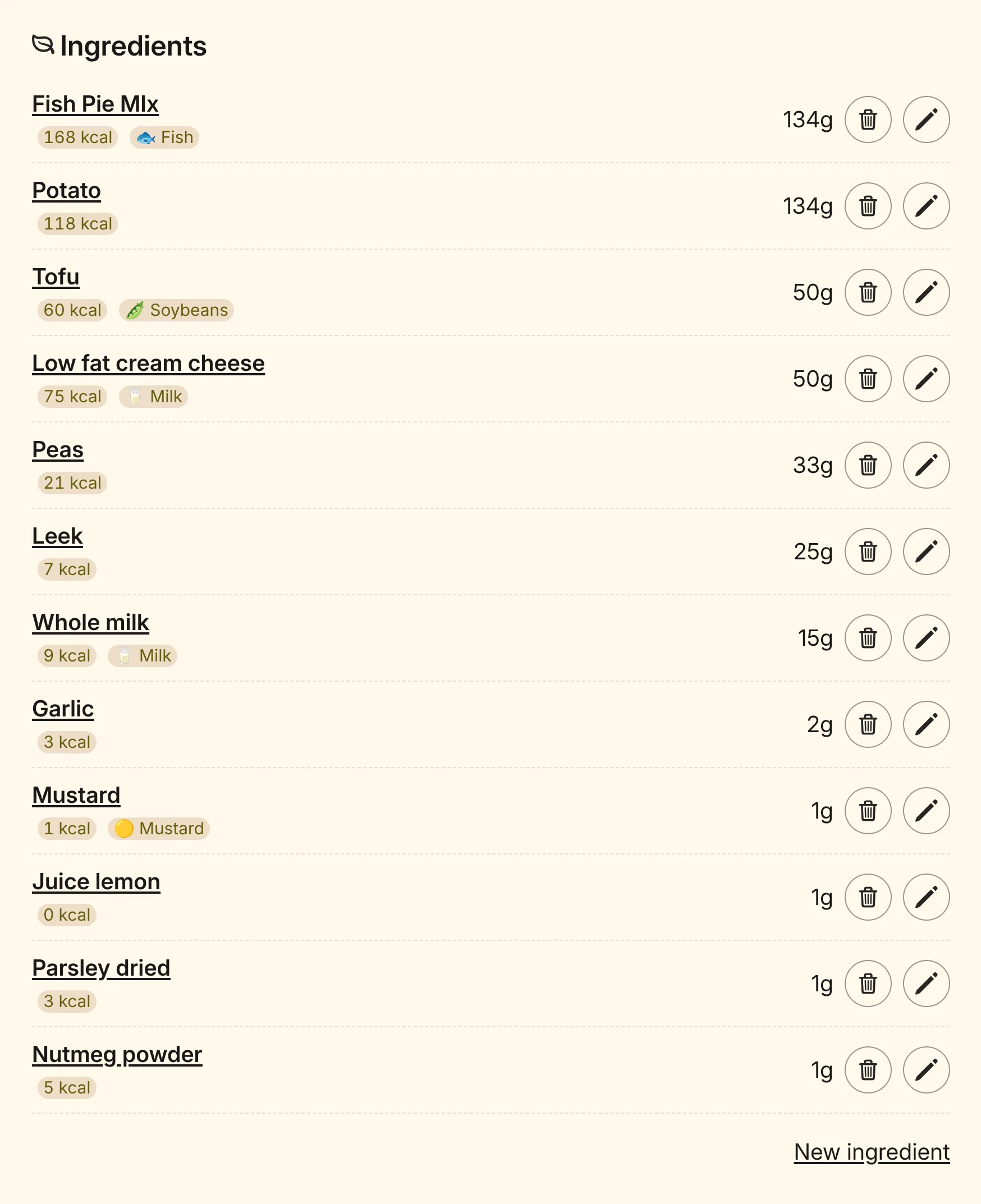
Task: Edit Low fat cream cheese entry
Action: tap(926, 379)
